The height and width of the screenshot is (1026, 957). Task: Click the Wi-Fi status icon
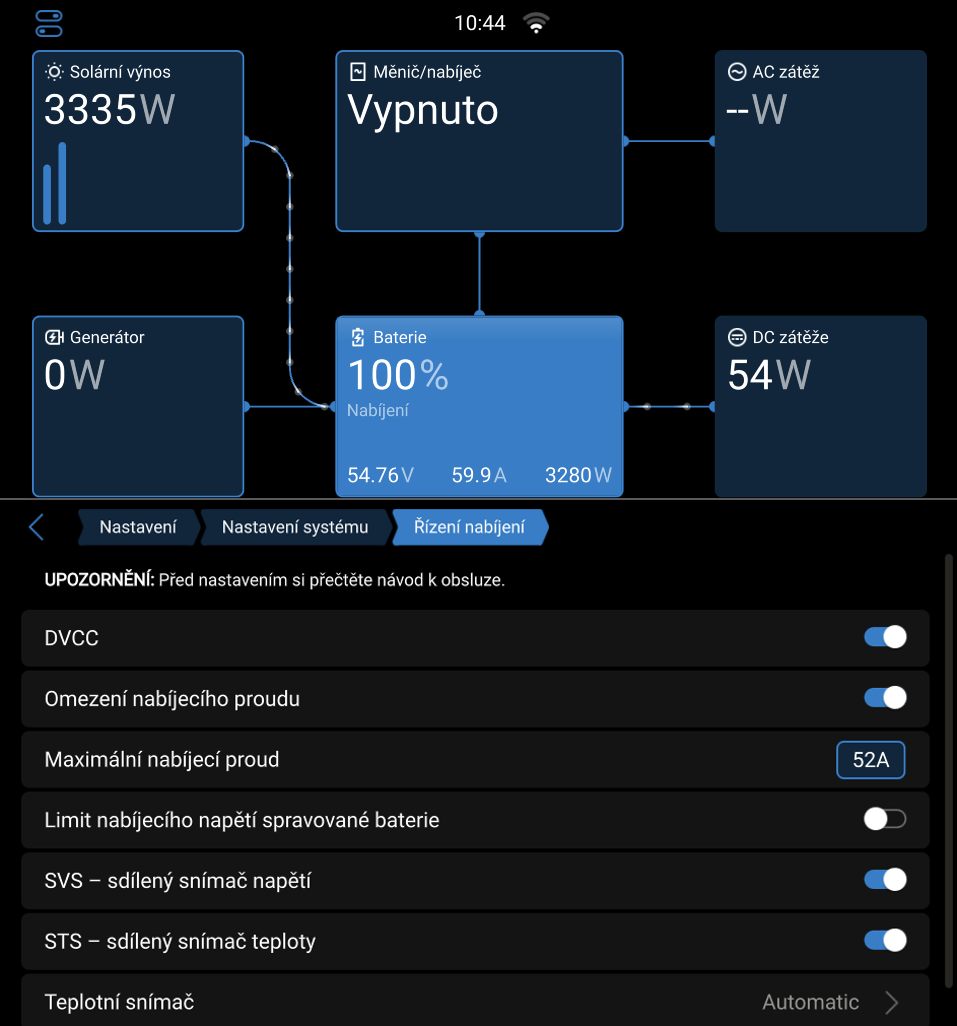(x=537, y=23)
